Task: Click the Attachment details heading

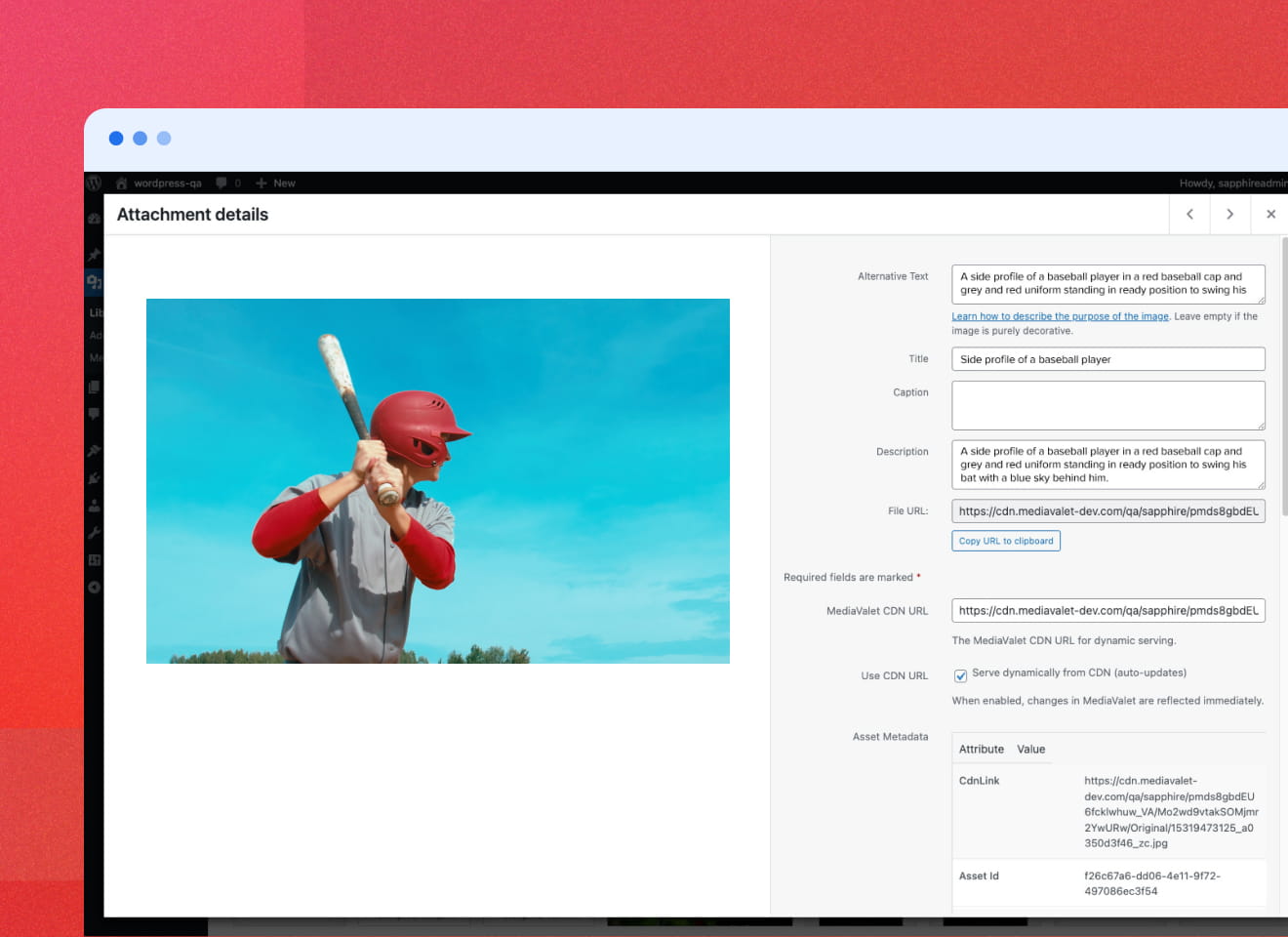Action: tap(192, 215)
